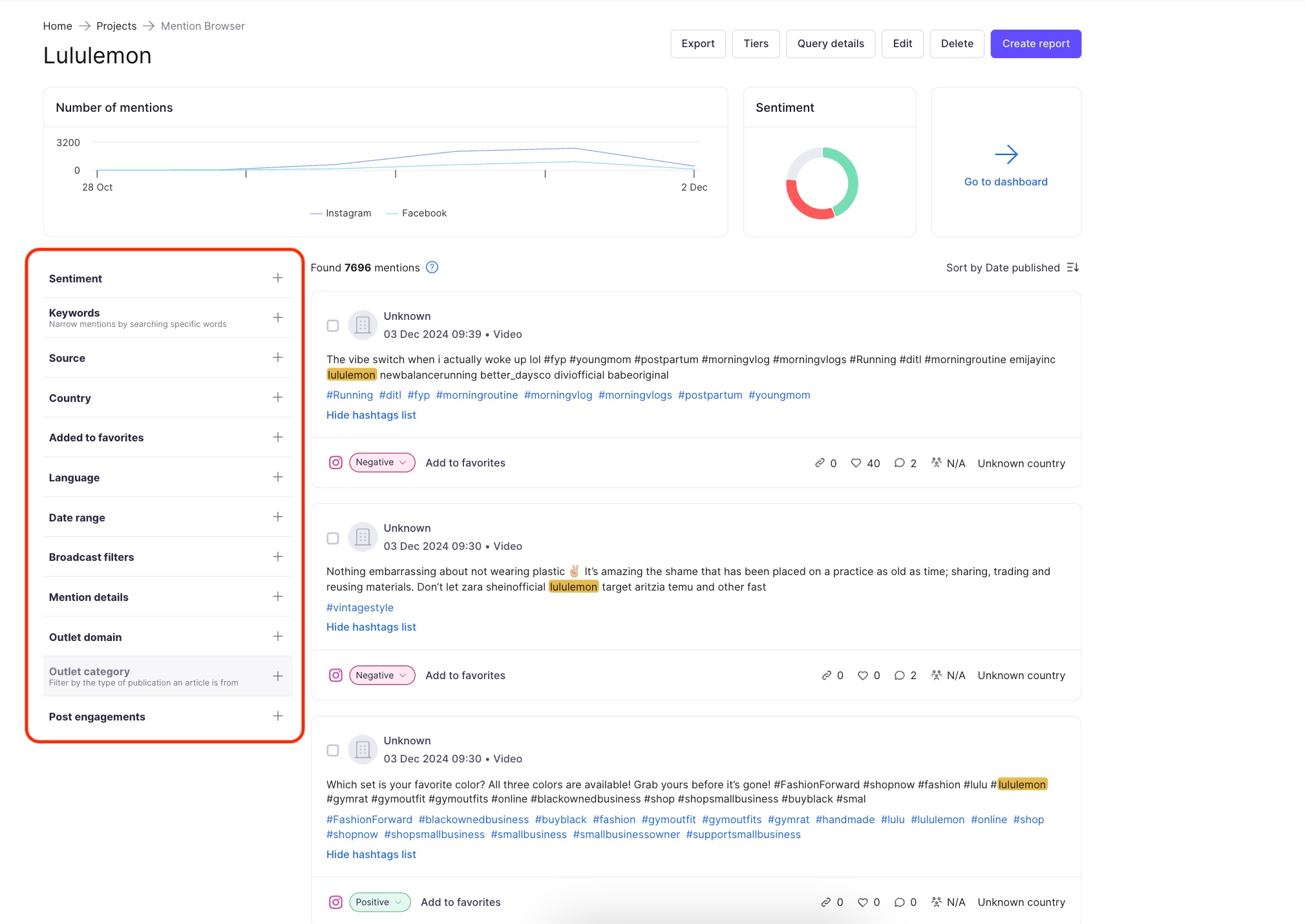1305x924 pixels.
Task: Click avatar icon of the vintagestyle Unknown post
Action: click(x=363, y=537)
